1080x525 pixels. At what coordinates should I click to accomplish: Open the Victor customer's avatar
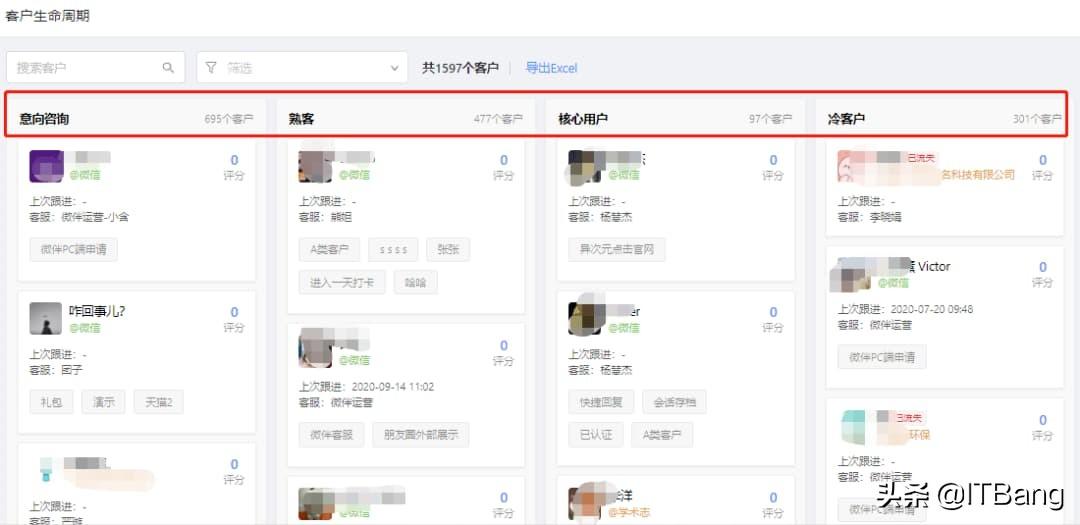pyautogui.click(x=853, y=274)
